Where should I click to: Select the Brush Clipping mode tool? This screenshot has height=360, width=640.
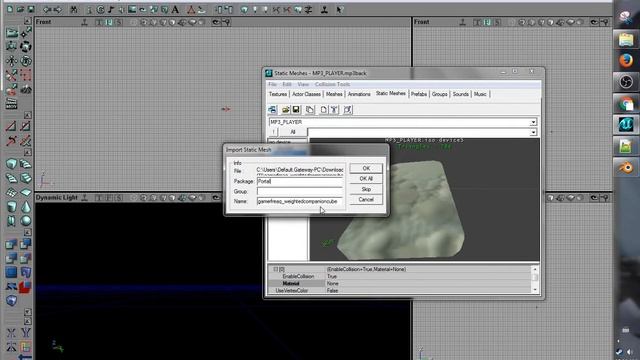click(x=11, y=75)
